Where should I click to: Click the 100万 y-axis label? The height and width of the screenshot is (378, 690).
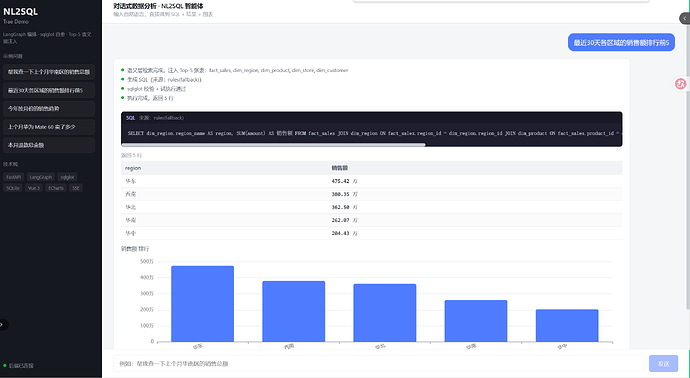coord(147,326)
